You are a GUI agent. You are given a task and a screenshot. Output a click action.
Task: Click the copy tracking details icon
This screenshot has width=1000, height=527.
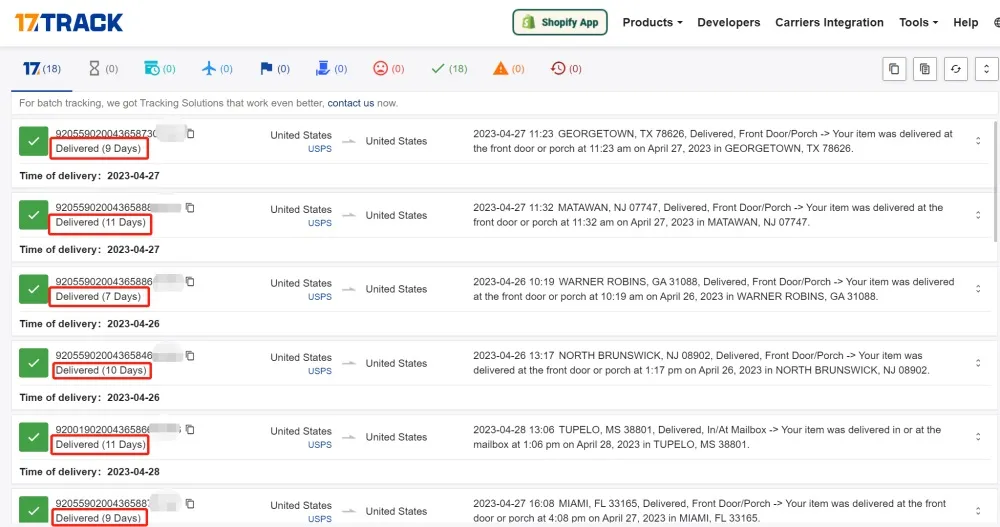[925, 69]
